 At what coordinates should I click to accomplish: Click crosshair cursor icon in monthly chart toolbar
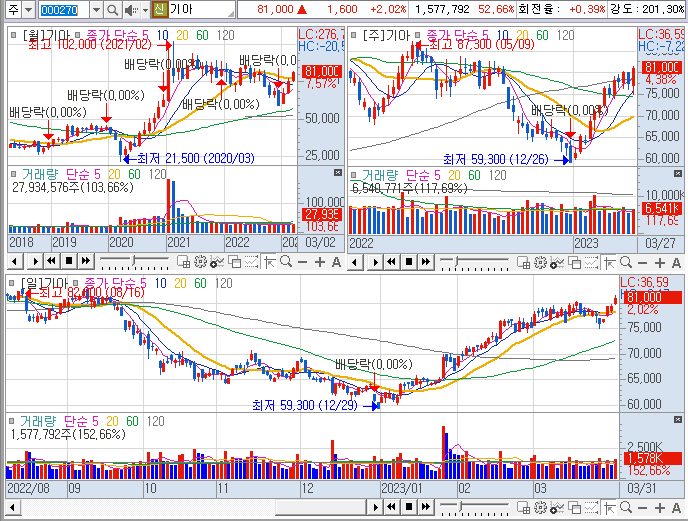(269, 262)
